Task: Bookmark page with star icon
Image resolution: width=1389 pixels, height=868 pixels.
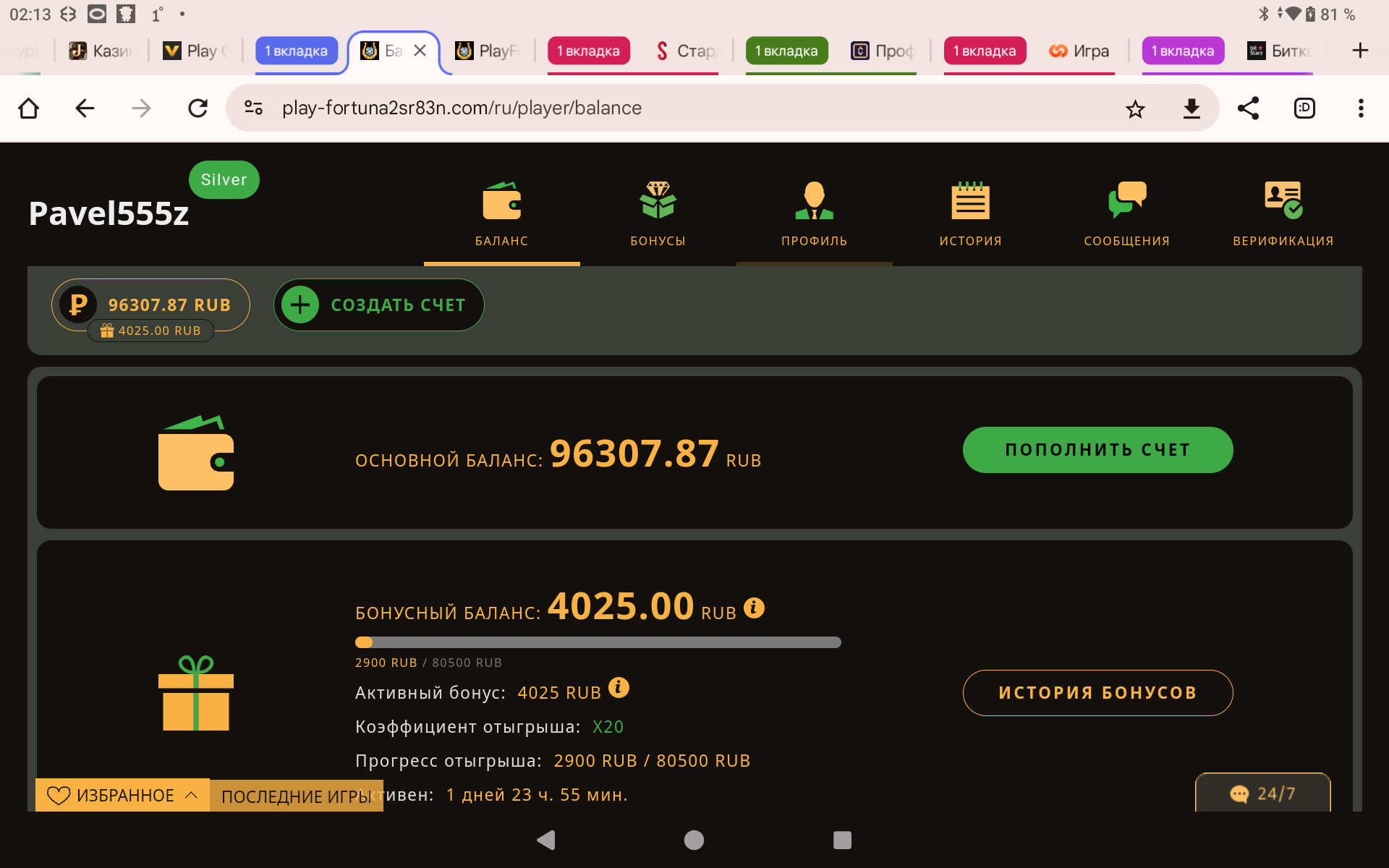Action: click(x=1135, y=109)
